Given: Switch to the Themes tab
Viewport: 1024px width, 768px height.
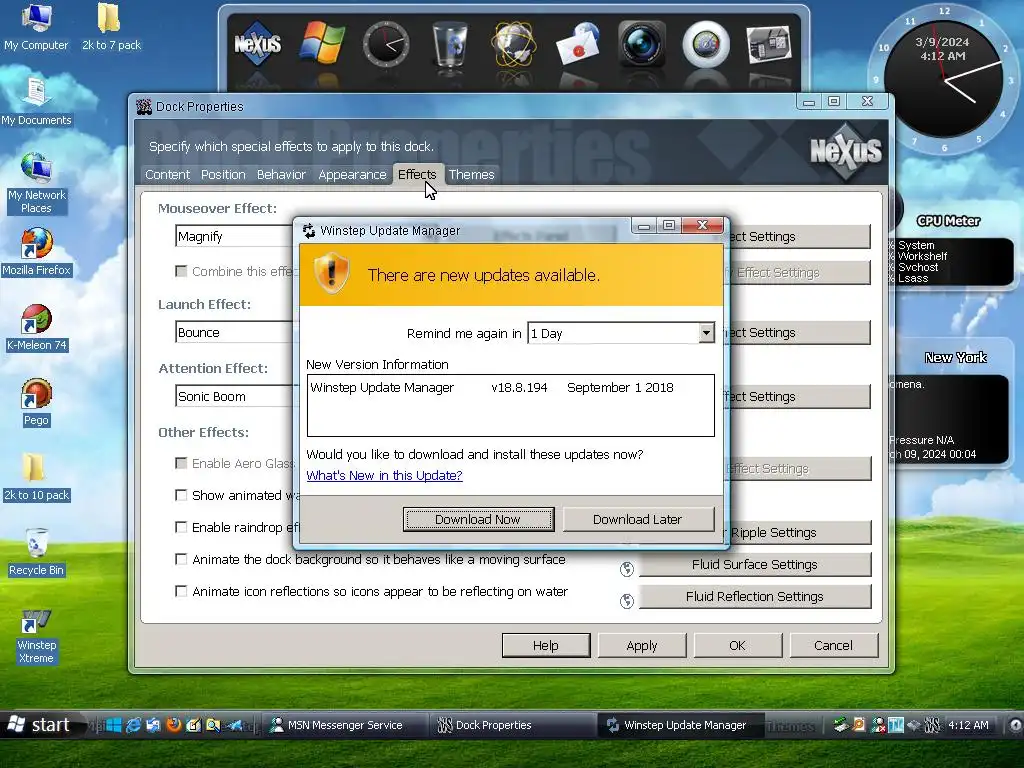Looking at the screenshot, I should [472, 174].
